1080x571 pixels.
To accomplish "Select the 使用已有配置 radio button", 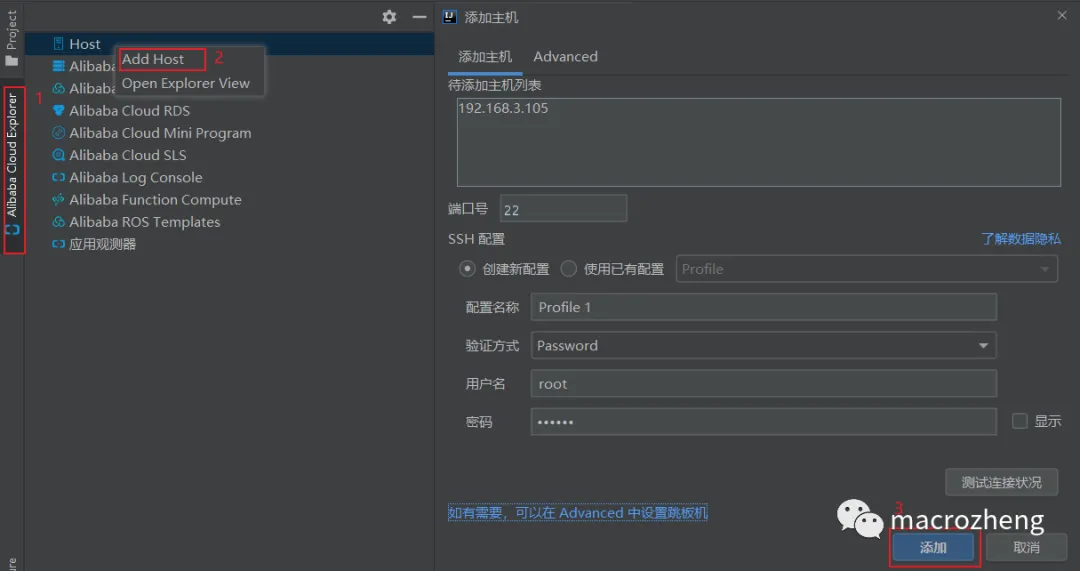I will pyautogui.click(x=568, y=269).
